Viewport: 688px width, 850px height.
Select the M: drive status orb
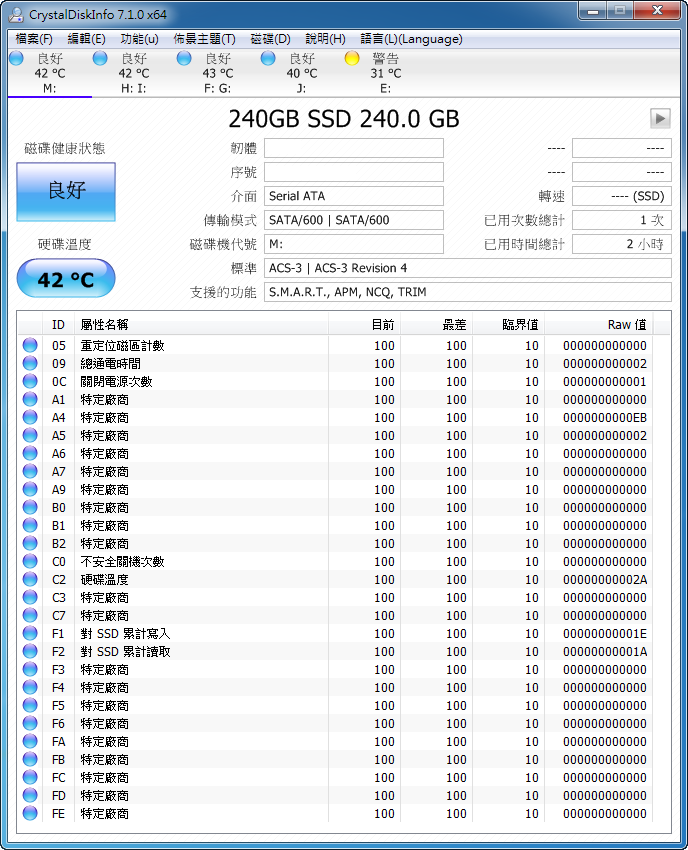tap(16, 58)
